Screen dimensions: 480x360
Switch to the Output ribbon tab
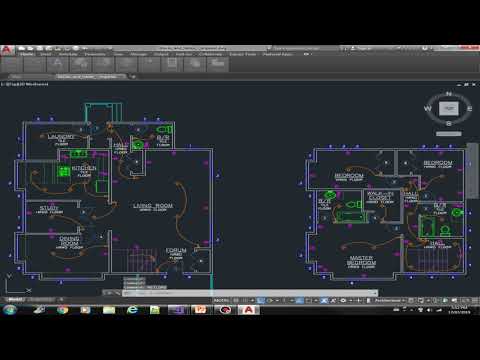tap(161, 54)
